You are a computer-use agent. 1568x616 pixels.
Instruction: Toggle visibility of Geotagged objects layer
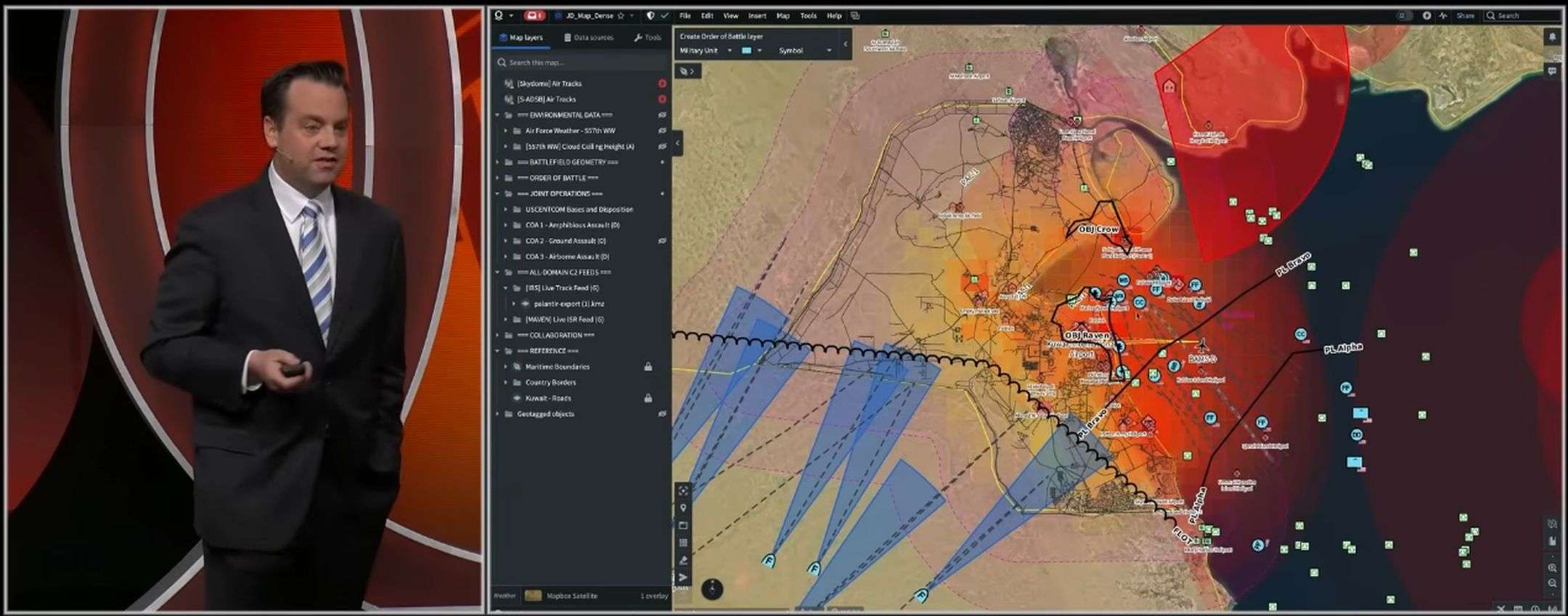click(662, 414)
